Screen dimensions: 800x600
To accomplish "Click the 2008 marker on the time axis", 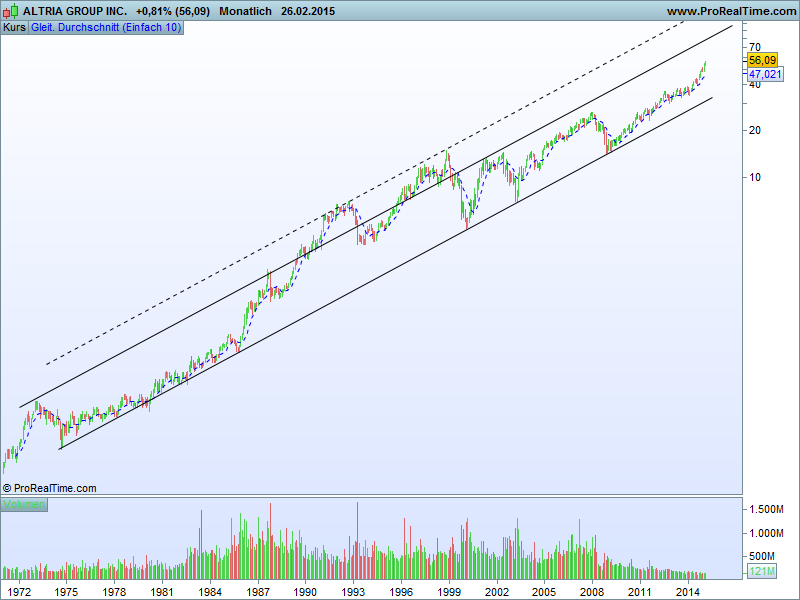I will click(x=591, y=592).
